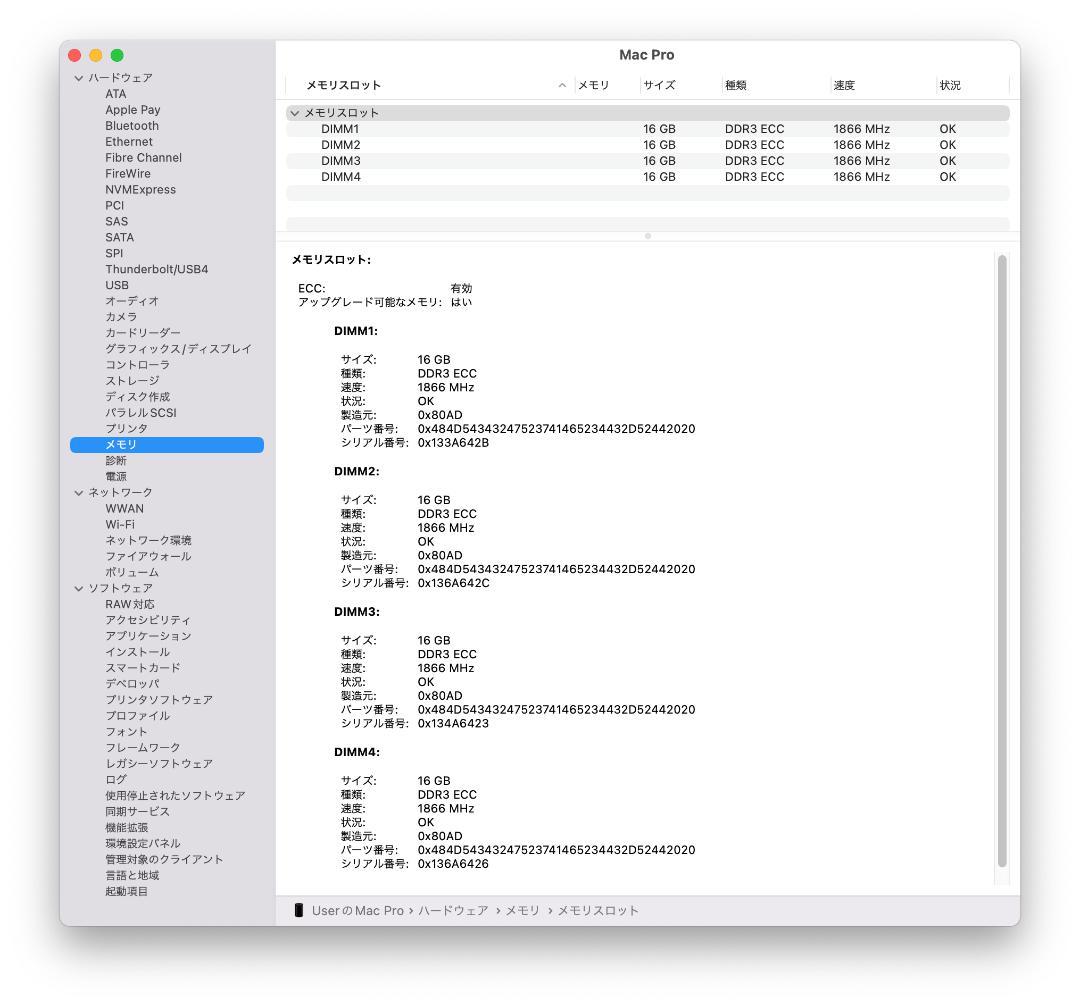Select Wi-Fi under ネットワーク
This screenshot has width=1080, height=1005.
tap(123, 524)
